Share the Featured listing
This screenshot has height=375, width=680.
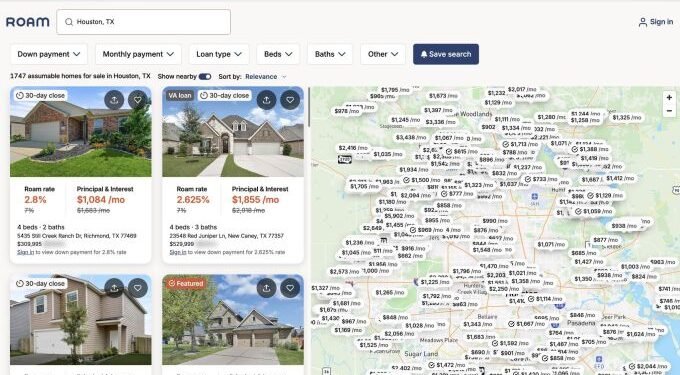coord(266,288)
